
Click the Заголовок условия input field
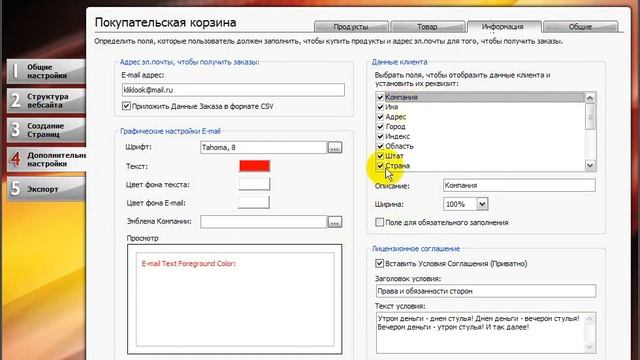coord(486,291)
